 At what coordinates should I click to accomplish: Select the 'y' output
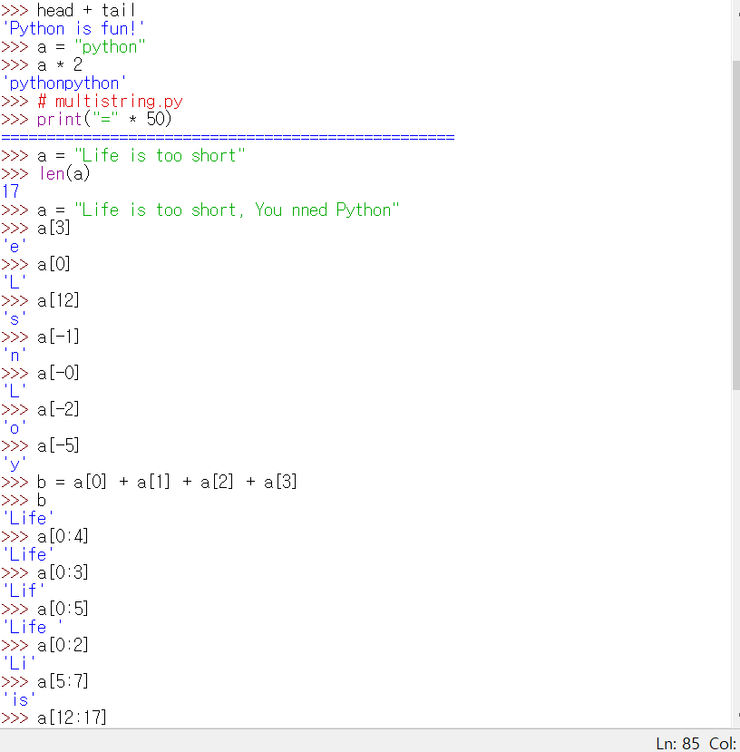[14, 464]
